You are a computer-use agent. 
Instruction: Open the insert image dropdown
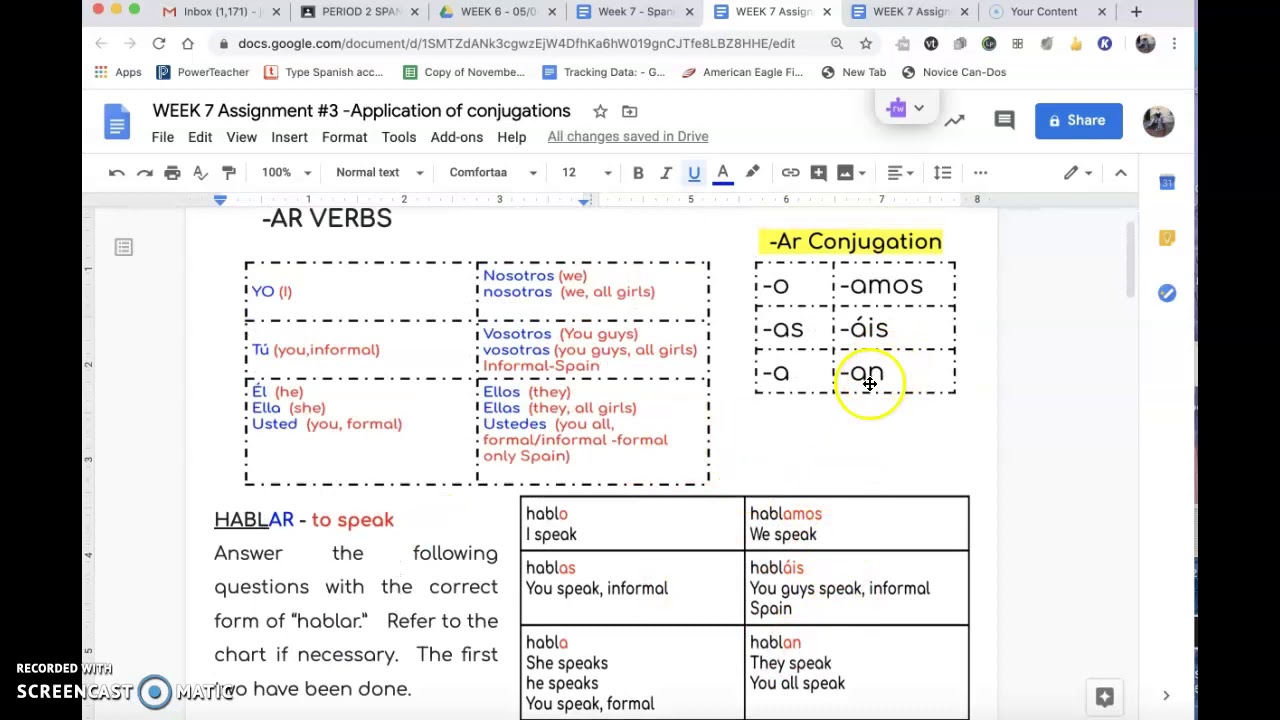(851, 173)
